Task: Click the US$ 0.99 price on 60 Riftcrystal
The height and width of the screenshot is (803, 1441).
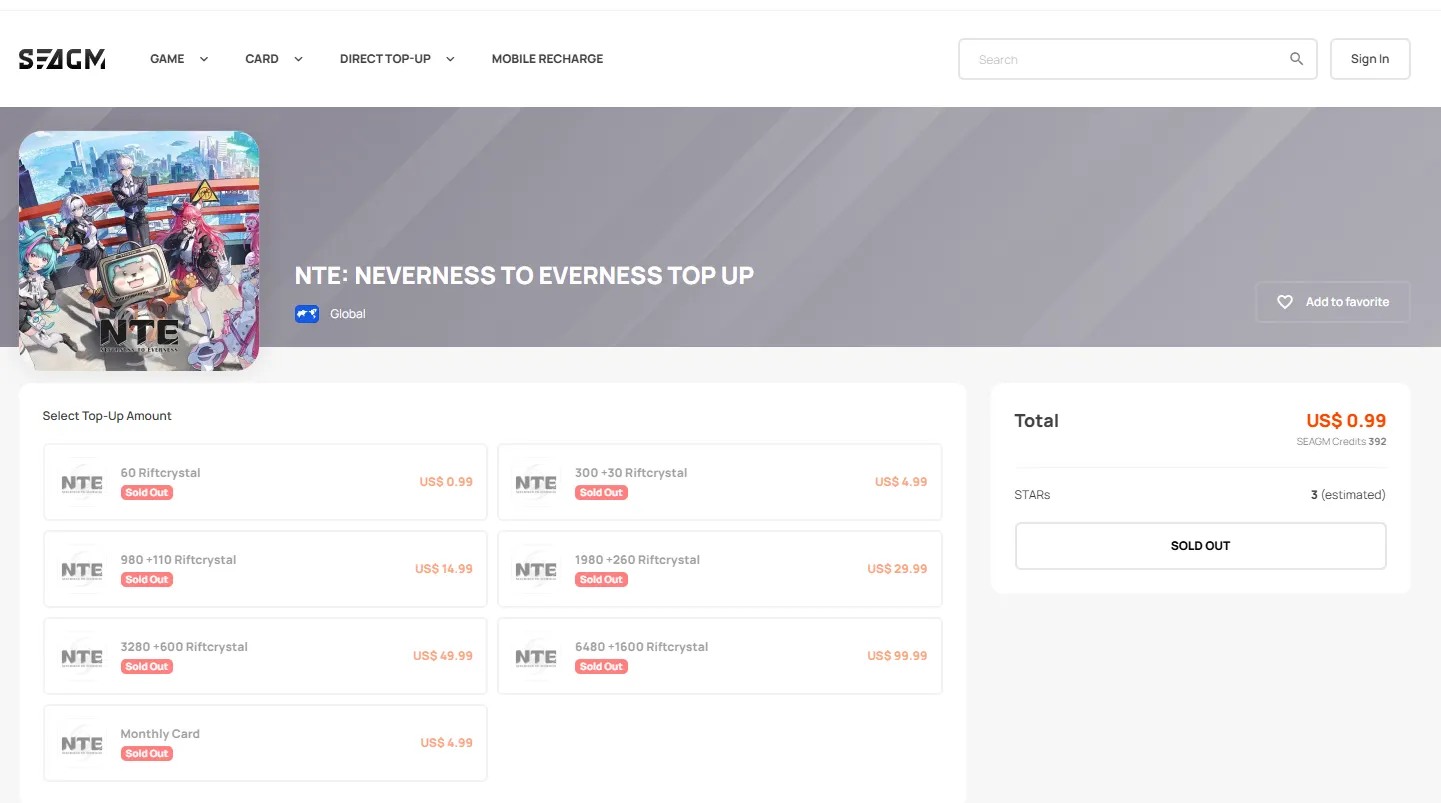Action: pos(446,482)
